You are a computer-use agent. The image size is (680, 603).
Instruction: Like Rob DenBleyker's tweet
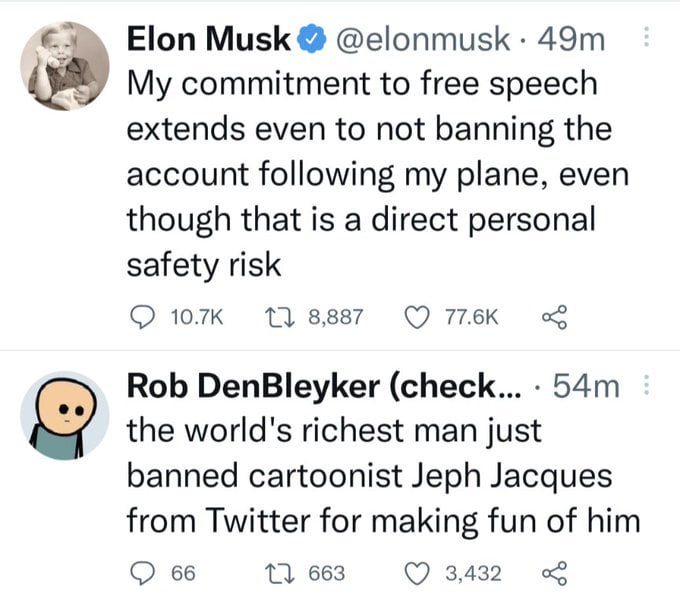[416, 573]
